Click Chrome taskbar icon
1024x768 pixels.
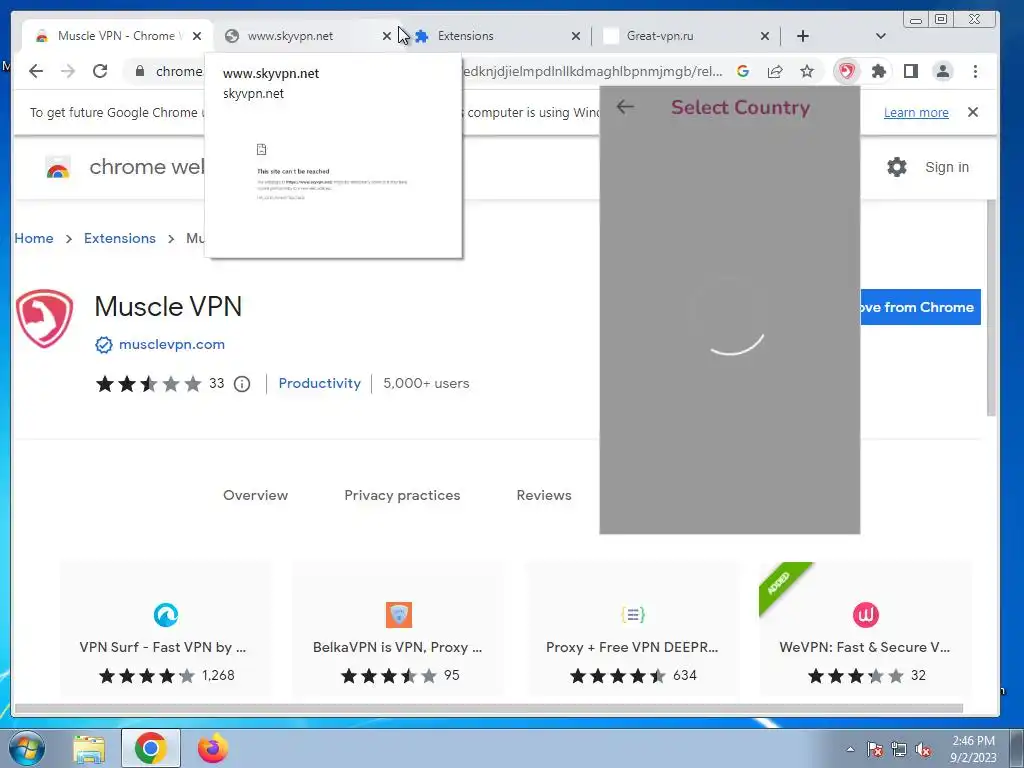pyautogui.click(x=150, y=748)
